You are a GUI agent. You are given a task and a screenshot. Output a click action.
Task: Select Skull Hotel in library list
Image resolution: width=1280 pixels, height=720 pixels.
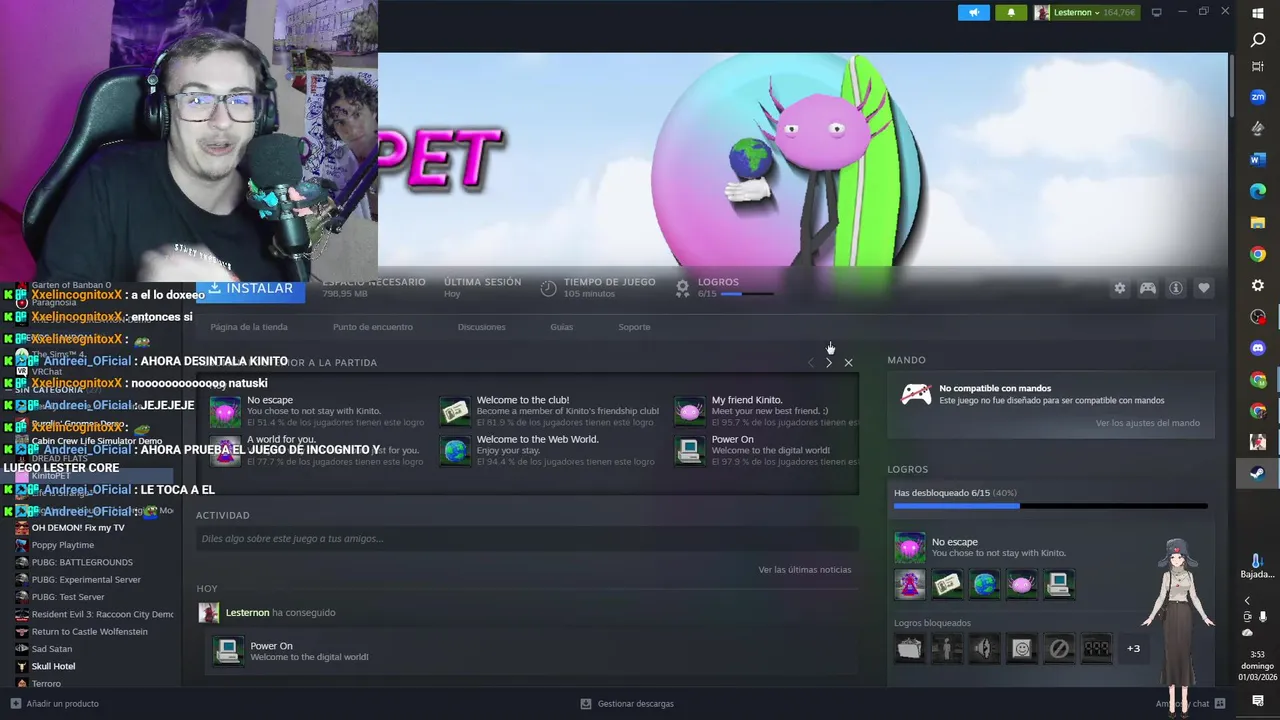point(53,666)
